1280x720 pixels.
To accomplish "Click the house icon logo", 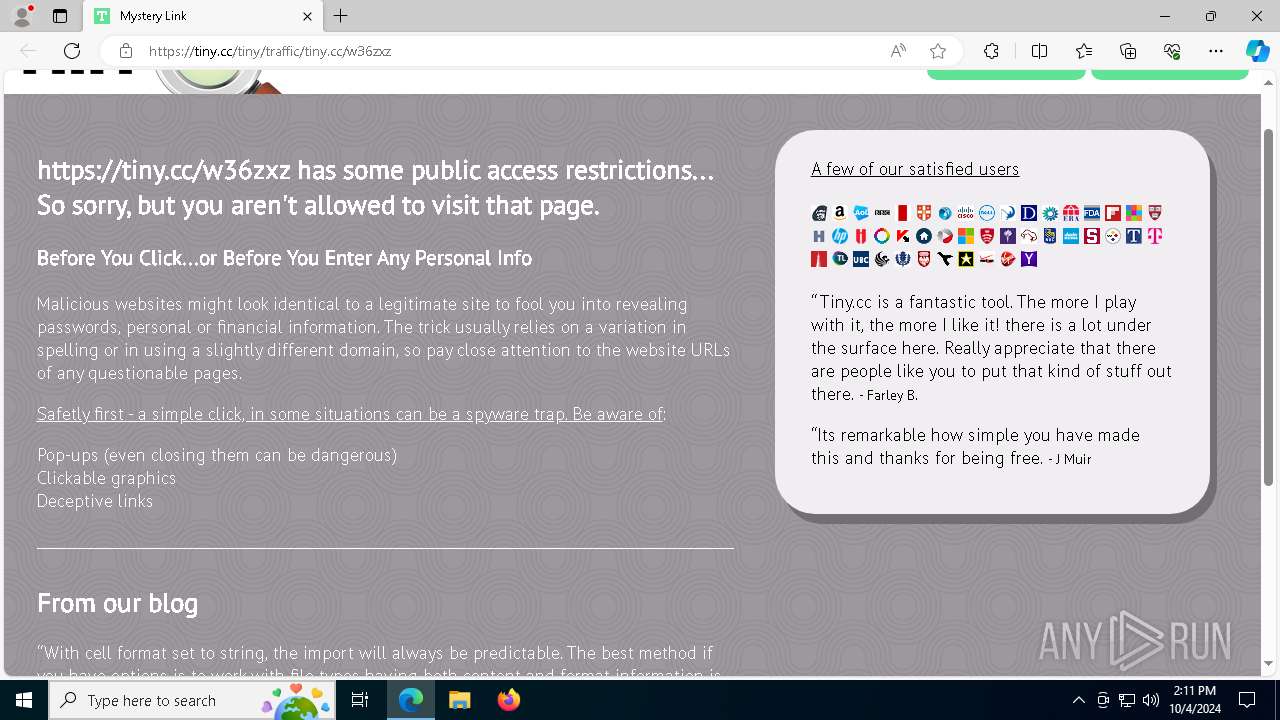I will coord(924,236).
